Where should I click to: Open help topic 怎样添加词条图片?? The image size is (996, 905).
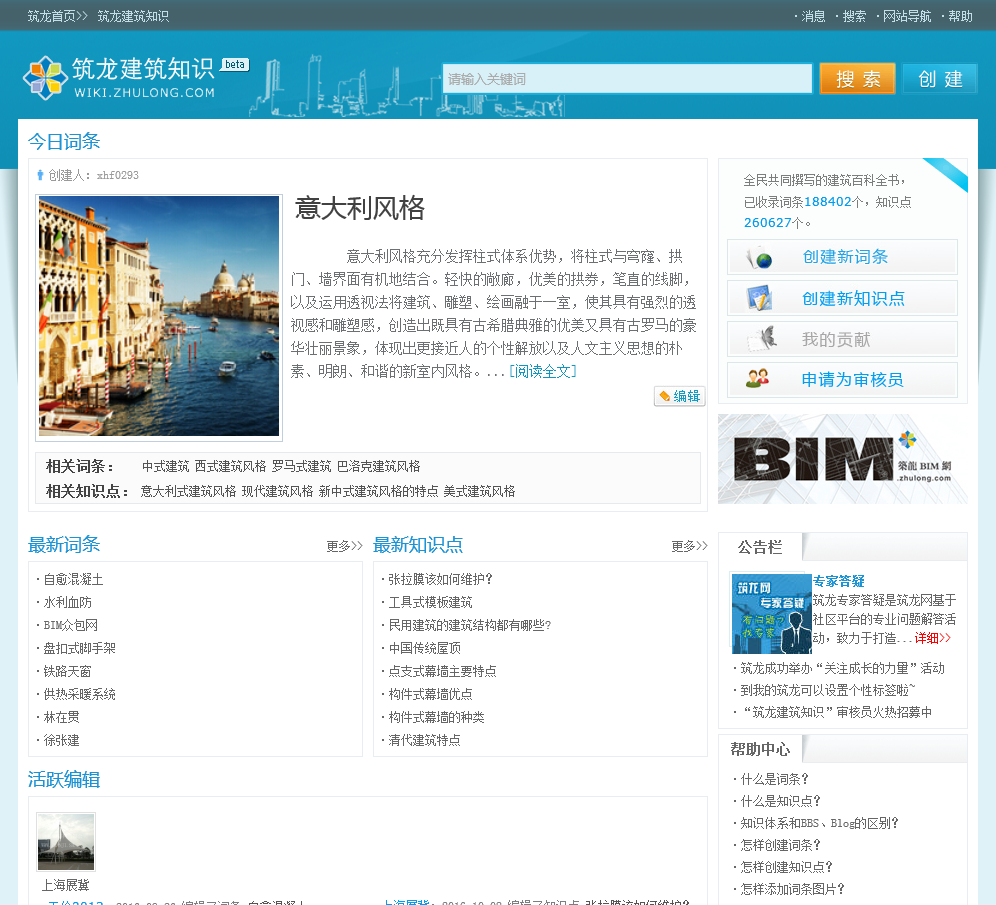click(793, 889)
